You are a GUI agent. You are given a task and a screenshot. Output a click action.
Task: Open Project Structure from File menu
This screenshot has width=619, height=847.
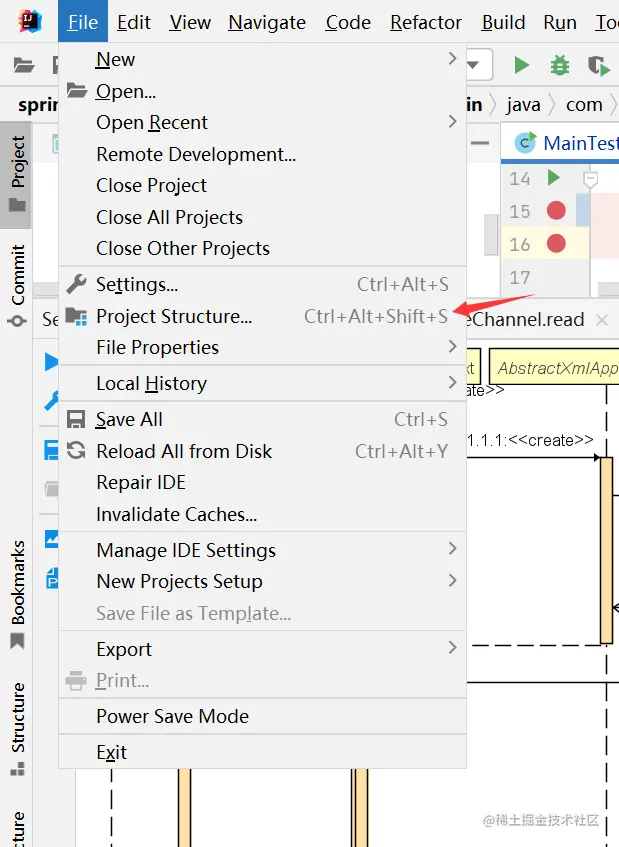pyautogui.click(x=174, y=317)
